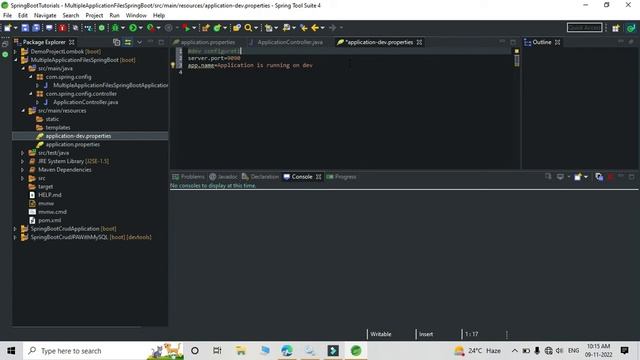Open the Package Explorer View Menu chevron
Viewport: 640px width, 360px height.
[140, 42]
